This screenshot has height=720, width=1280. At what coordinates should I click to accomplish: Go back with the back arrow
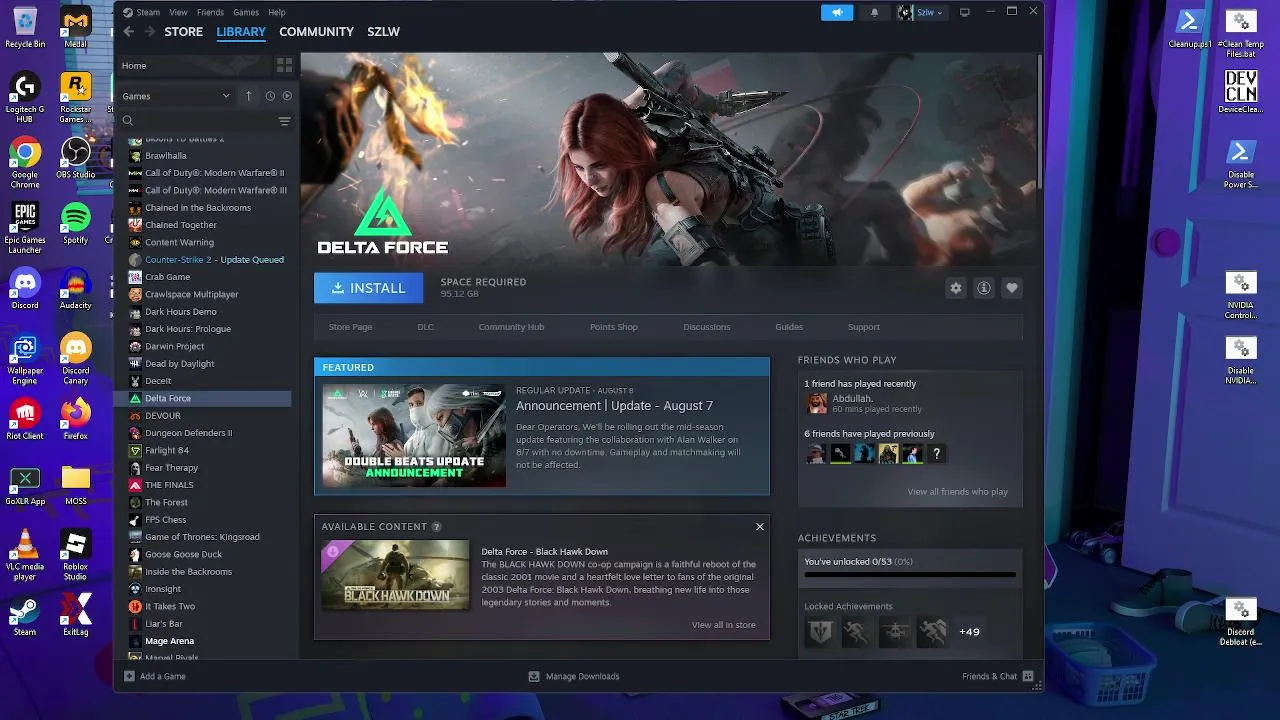pos(129,32)
